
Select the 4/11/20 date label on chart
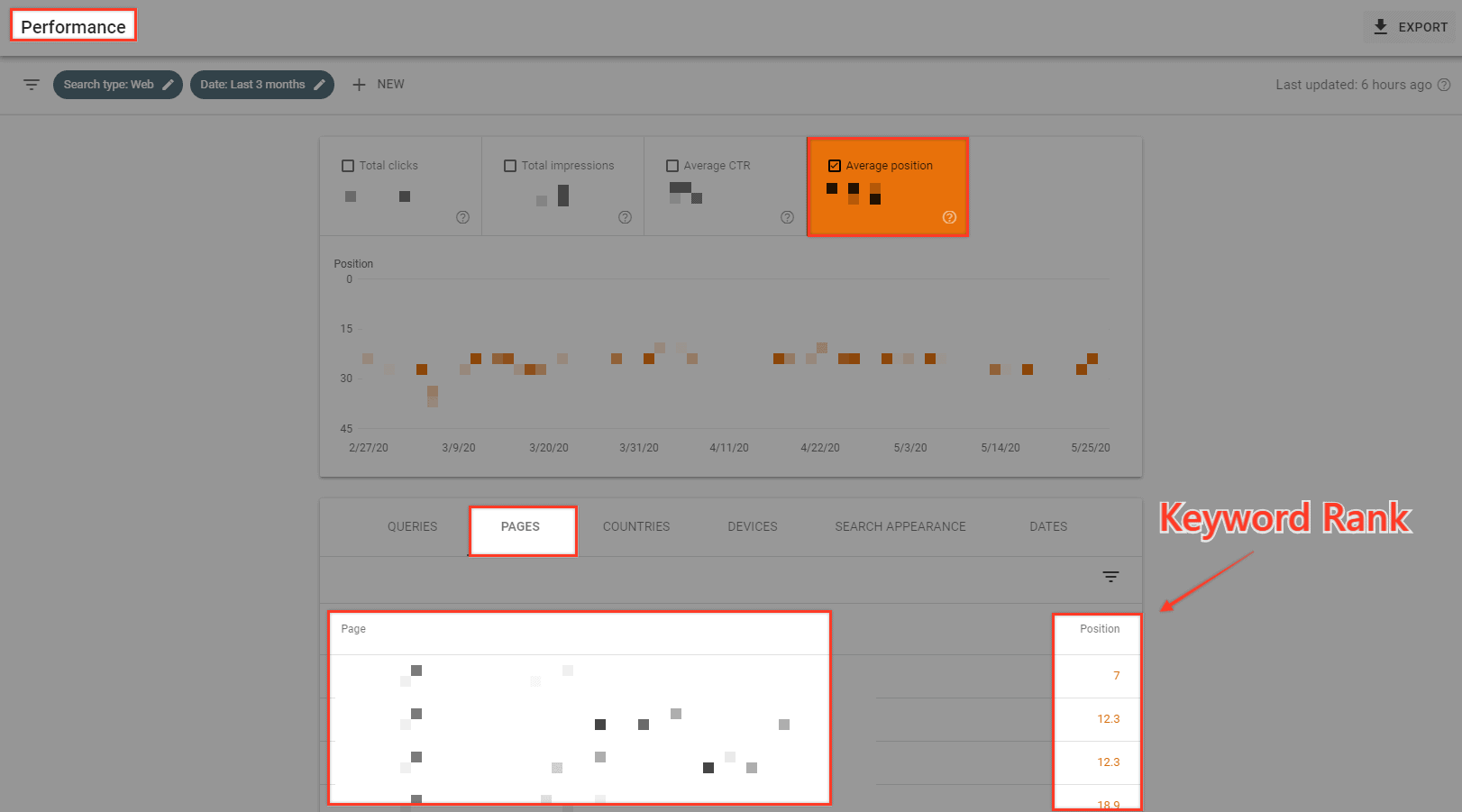coord(729,448)
